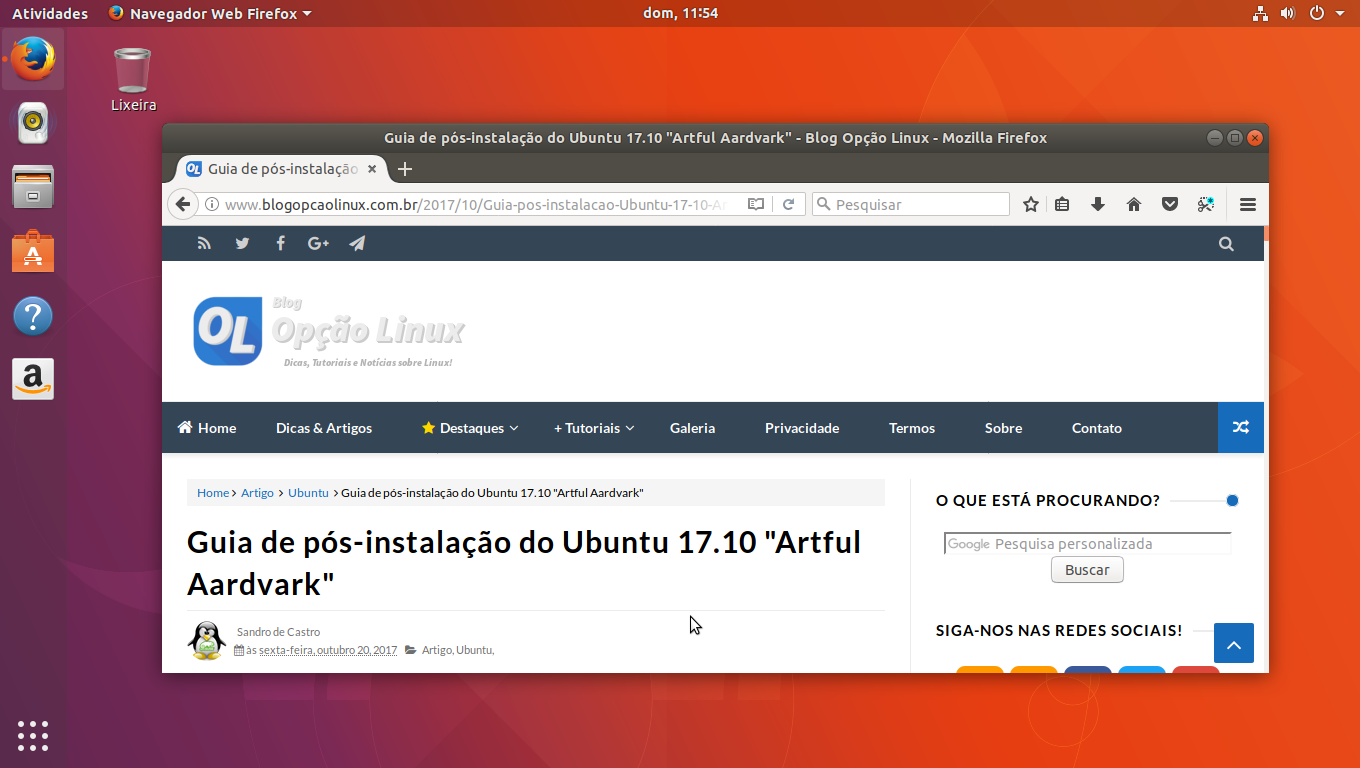Screen dimensions: 1360x768
Task: Open the Termos menu item
Action: pyautogui.click(x=912, y=428)
